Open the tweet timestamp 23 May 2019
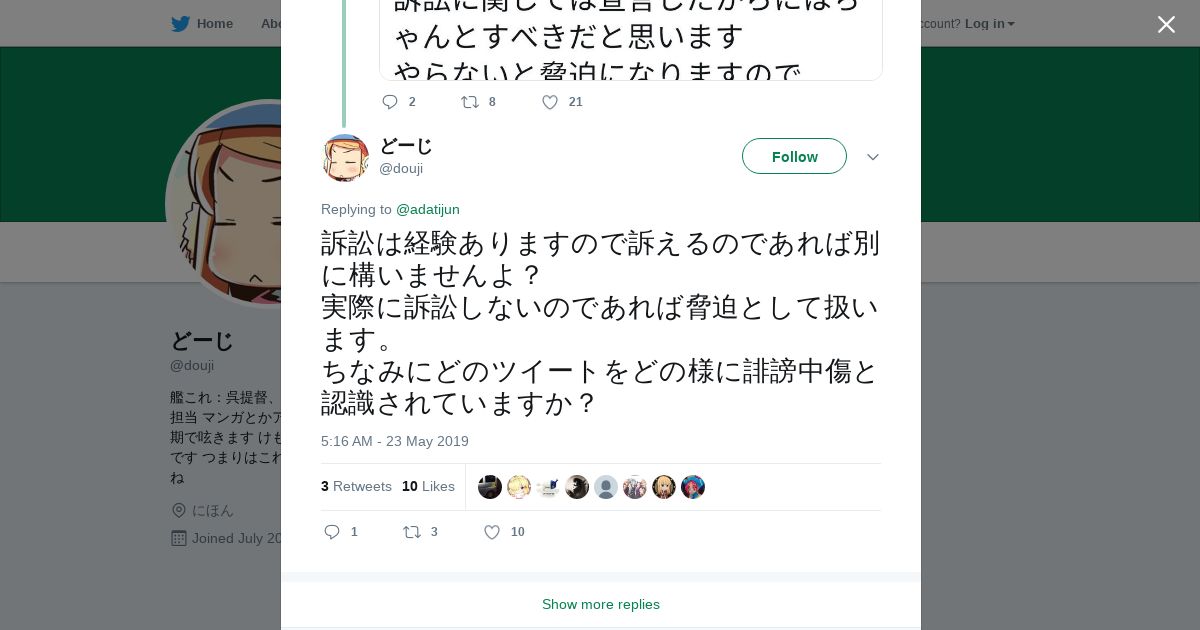 (x=394, y=441)
